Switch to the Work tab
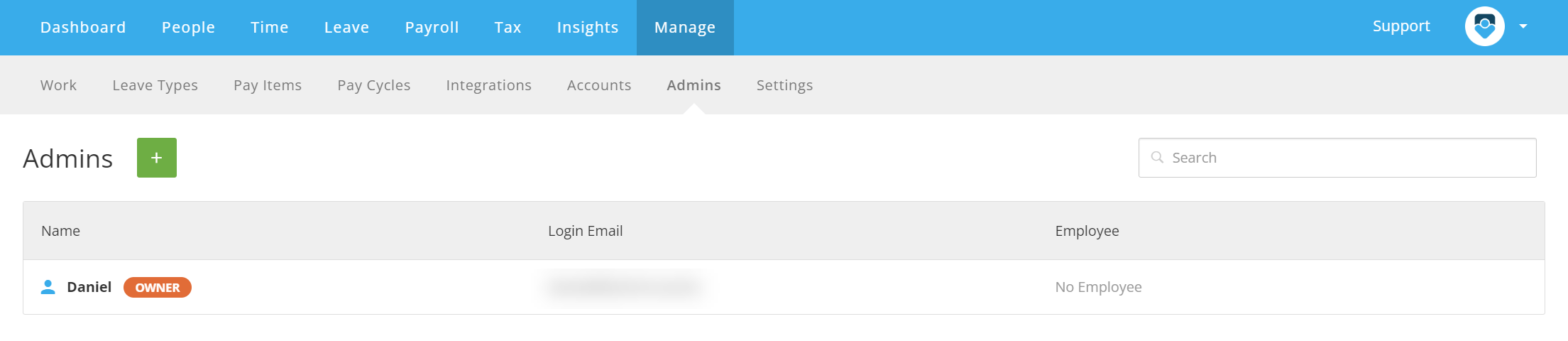Viewport: 1568px width, 341px height. (x=58, y=85)
